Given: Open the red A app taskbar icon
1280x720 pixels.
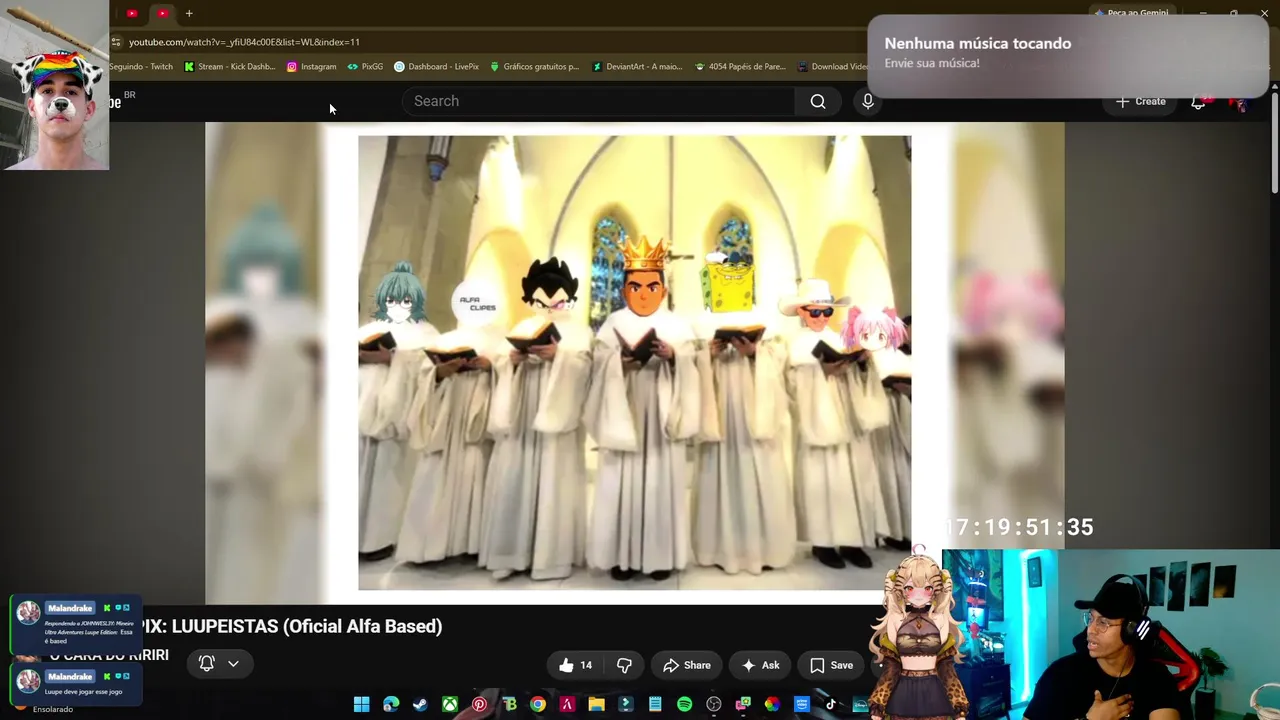Looking at the screenshot, I should pyautogui.click(x=567, y=704).
